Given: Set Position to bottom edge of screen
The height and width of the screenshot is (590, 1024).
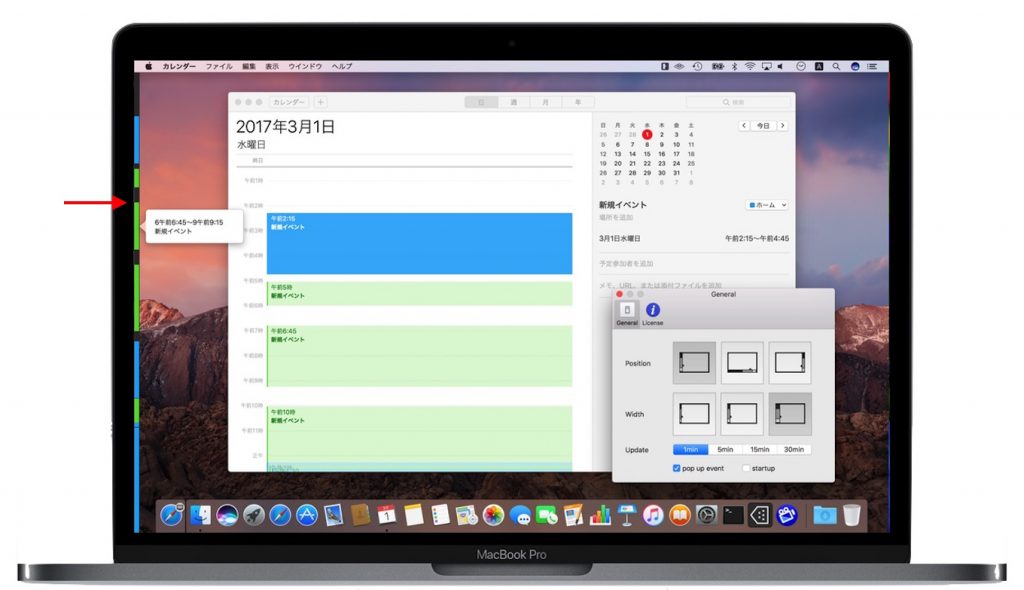Looking at the screenshot, I should (742, 363).
